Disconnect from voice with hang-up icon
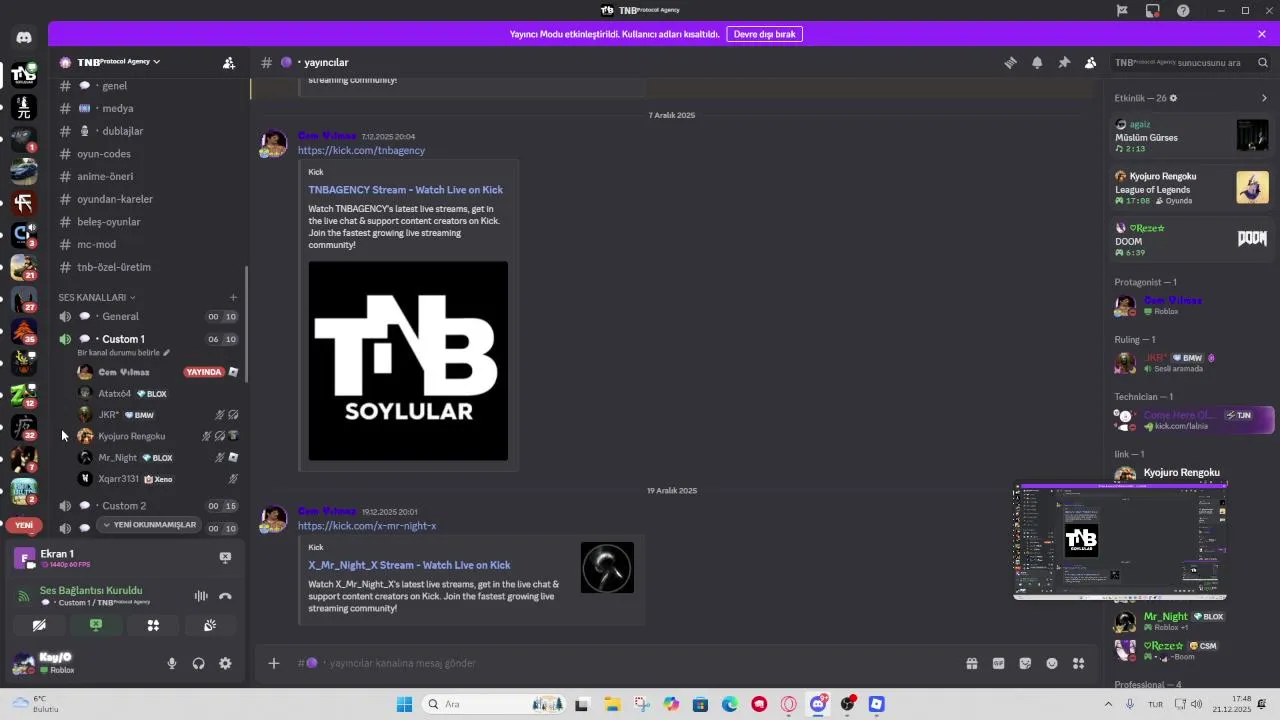Image resolution: width=1280 pixels, height=720 pixels. point(225,596)
